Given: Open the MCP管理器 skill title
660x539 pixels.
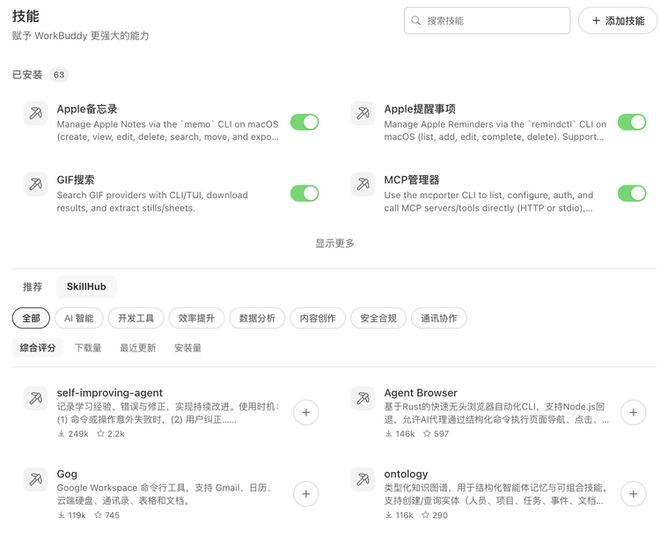Looking at the screenshot, I should coord(412,180).
